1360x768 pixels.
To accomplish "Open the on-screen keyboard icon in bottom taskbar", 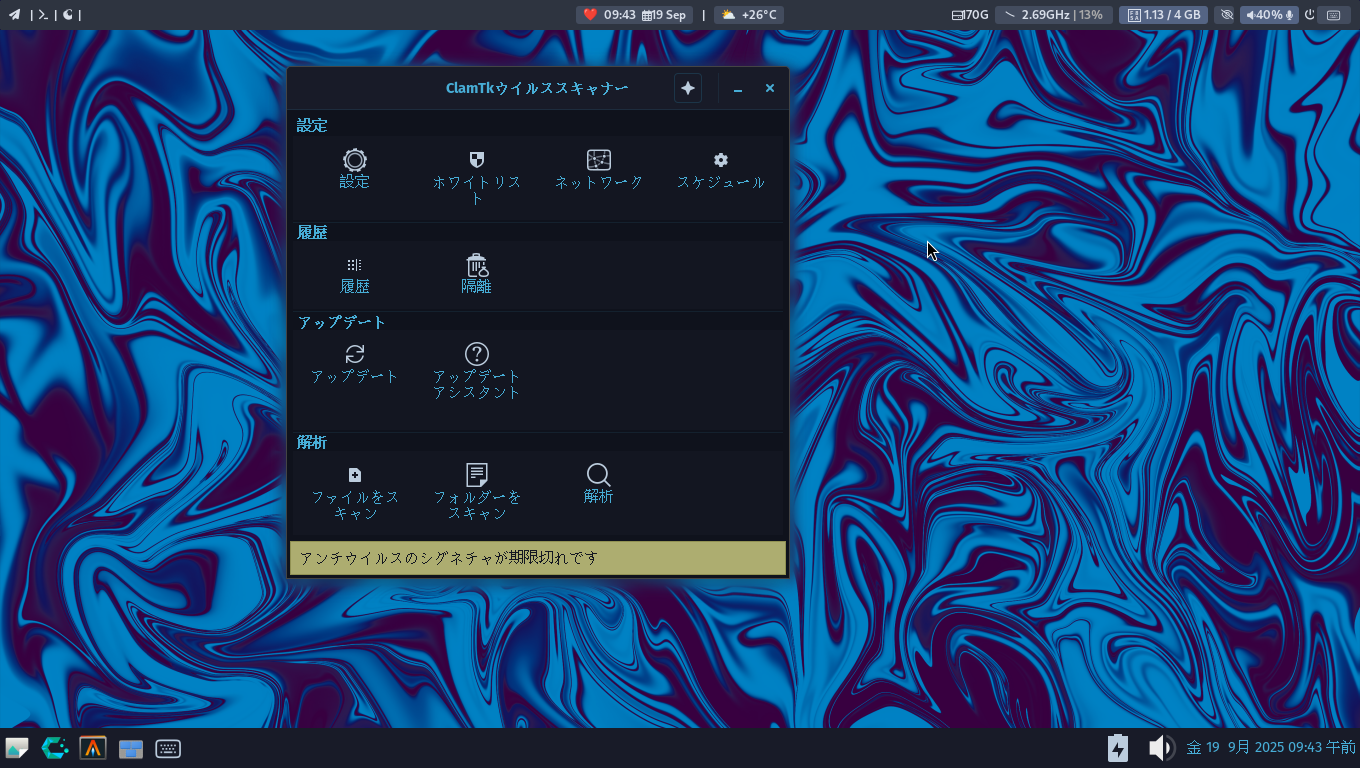I will tap(168, 749).
